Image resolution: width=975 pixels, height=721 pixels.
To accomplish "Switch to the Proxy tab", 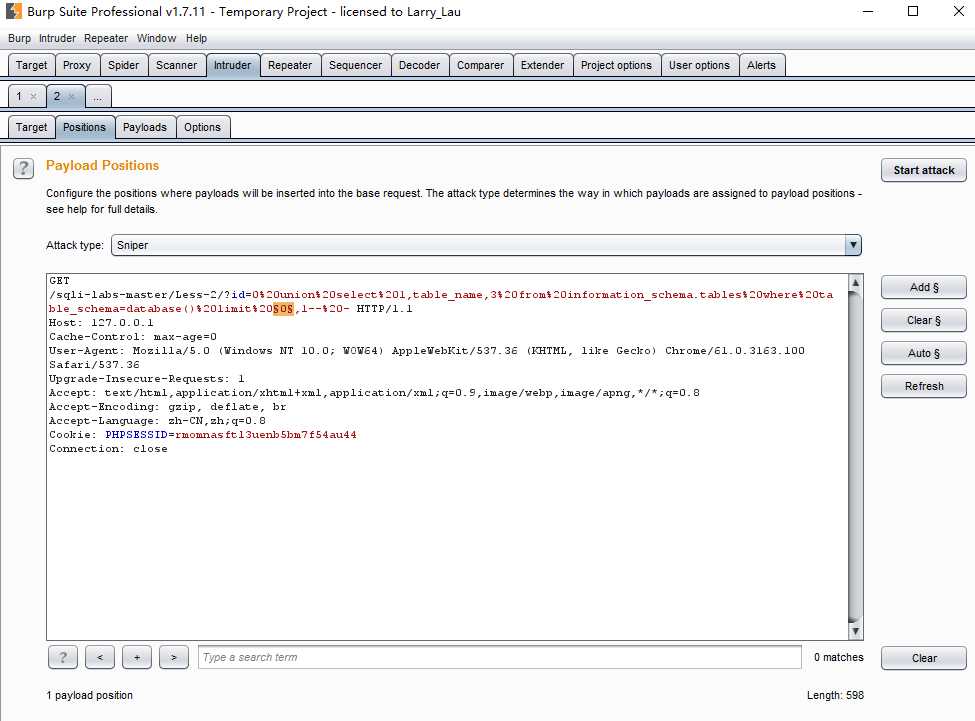I will [x=77, y=65].
